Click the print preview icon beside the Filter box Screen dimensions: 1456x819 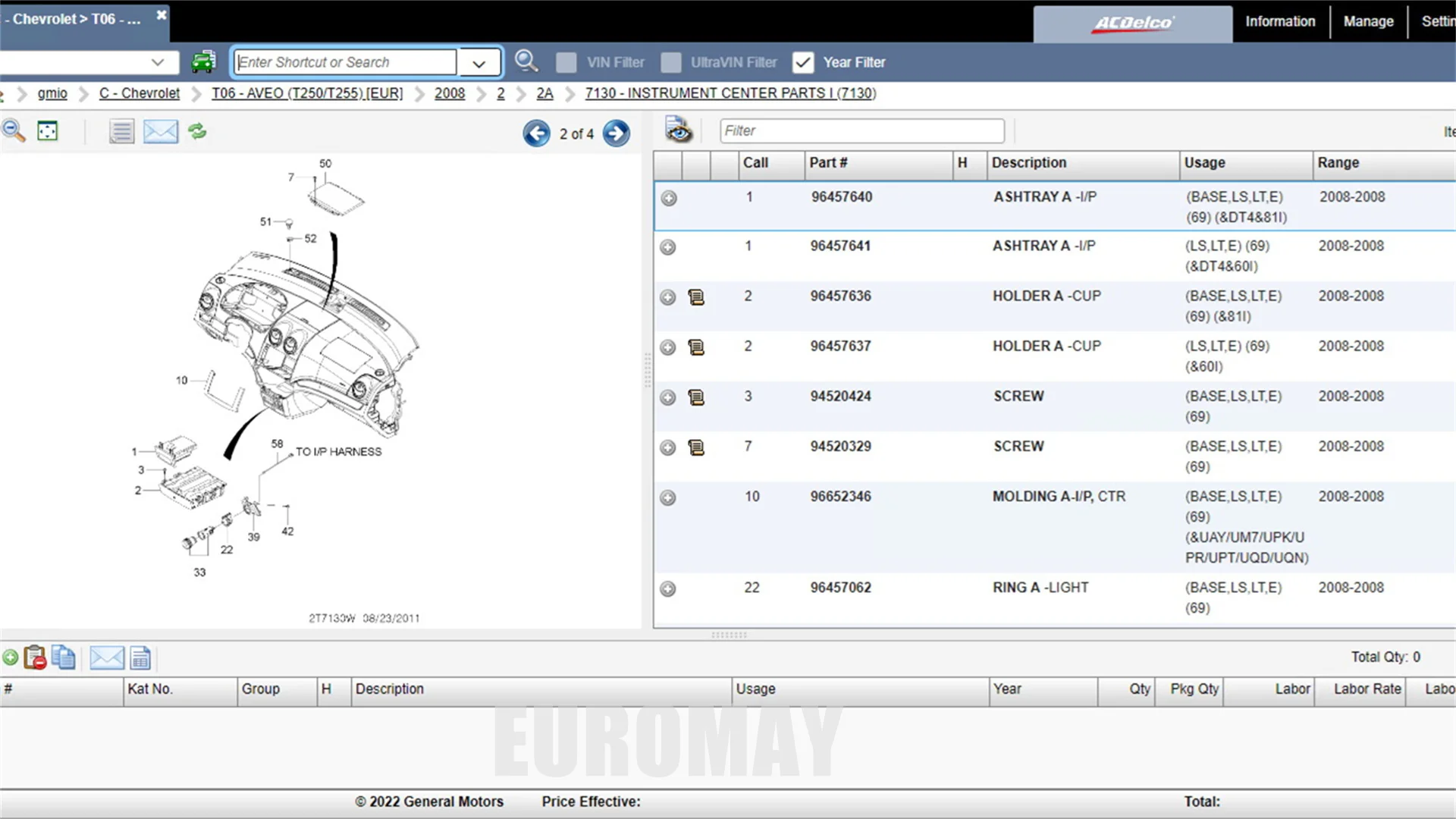678,130
